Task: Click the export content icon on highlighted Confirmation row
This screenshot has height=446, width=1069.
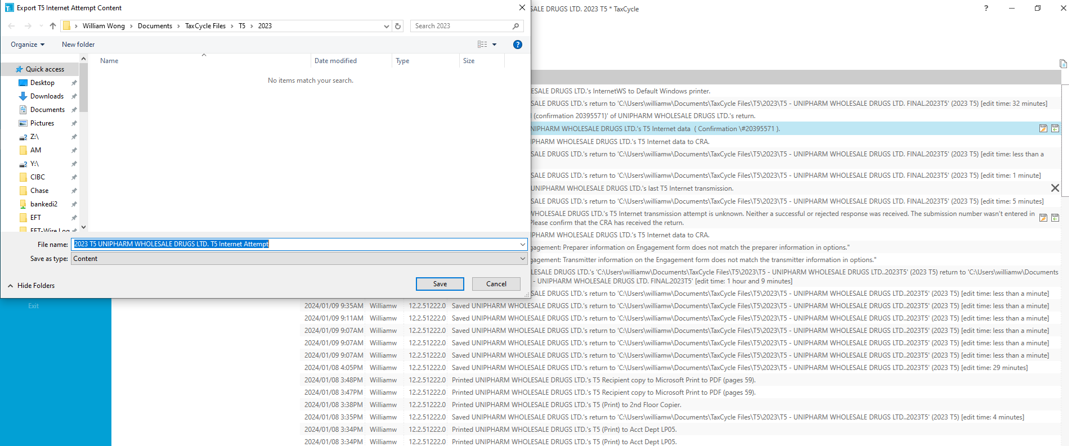Action: [1055, 128]
